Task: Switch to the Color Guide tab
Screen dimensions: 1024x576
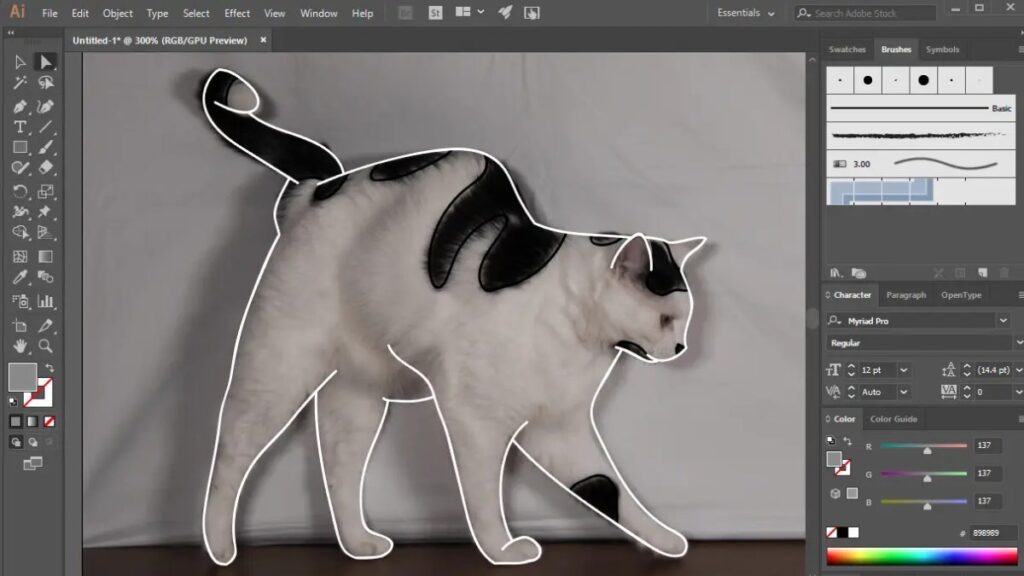Action: pyautogui.click(x=893, y=419)
